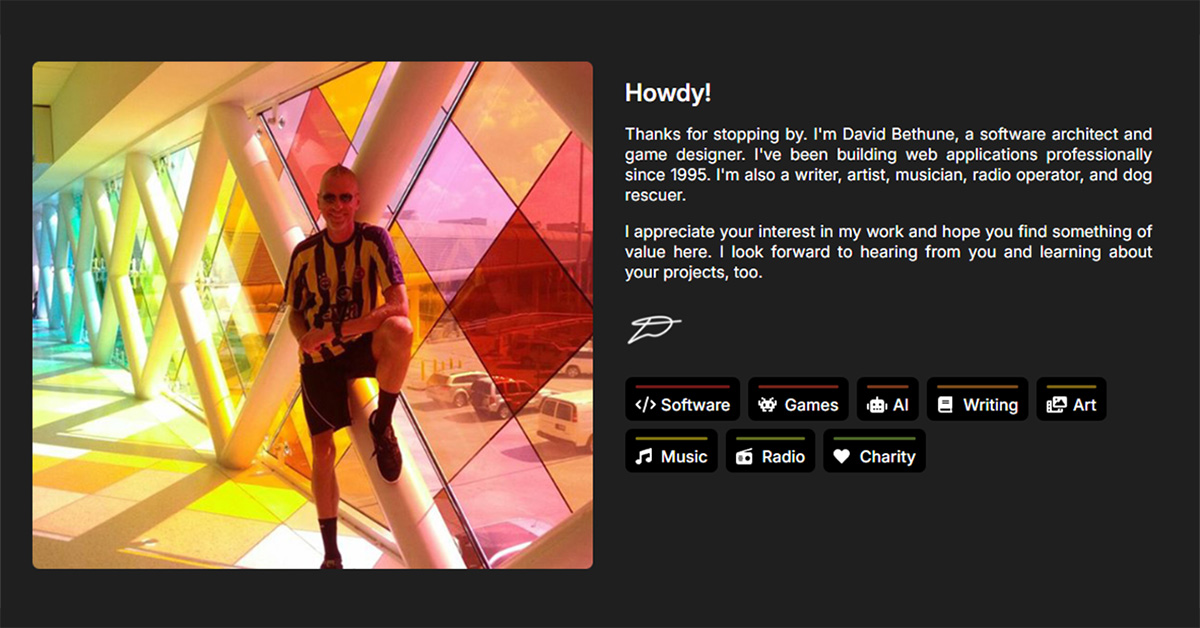The width and height of the screenshot is (1200, 628).
Task: Click the book icon beside Writing
Action: [x=945, y=405]
